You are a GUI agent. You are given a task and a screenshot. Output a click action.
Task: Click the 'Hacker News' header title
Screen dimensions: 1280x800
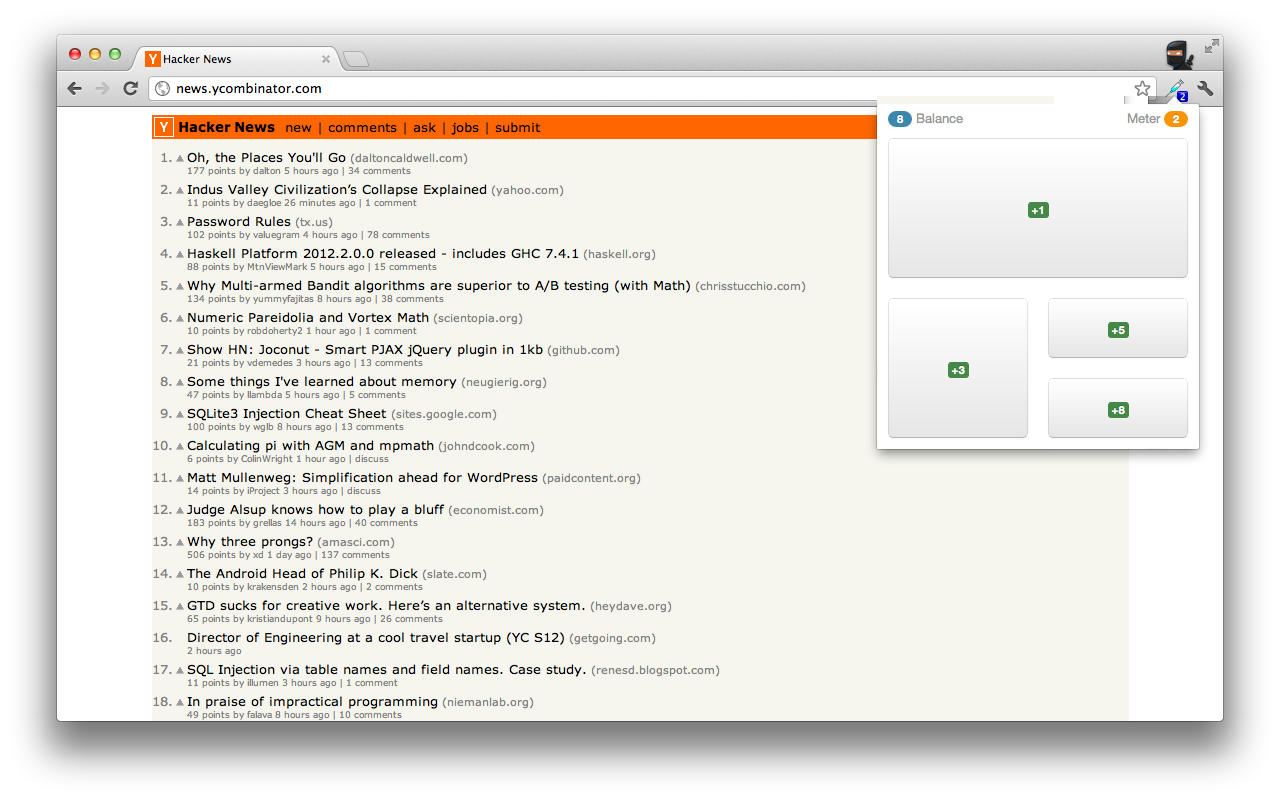tap(227, 127)
